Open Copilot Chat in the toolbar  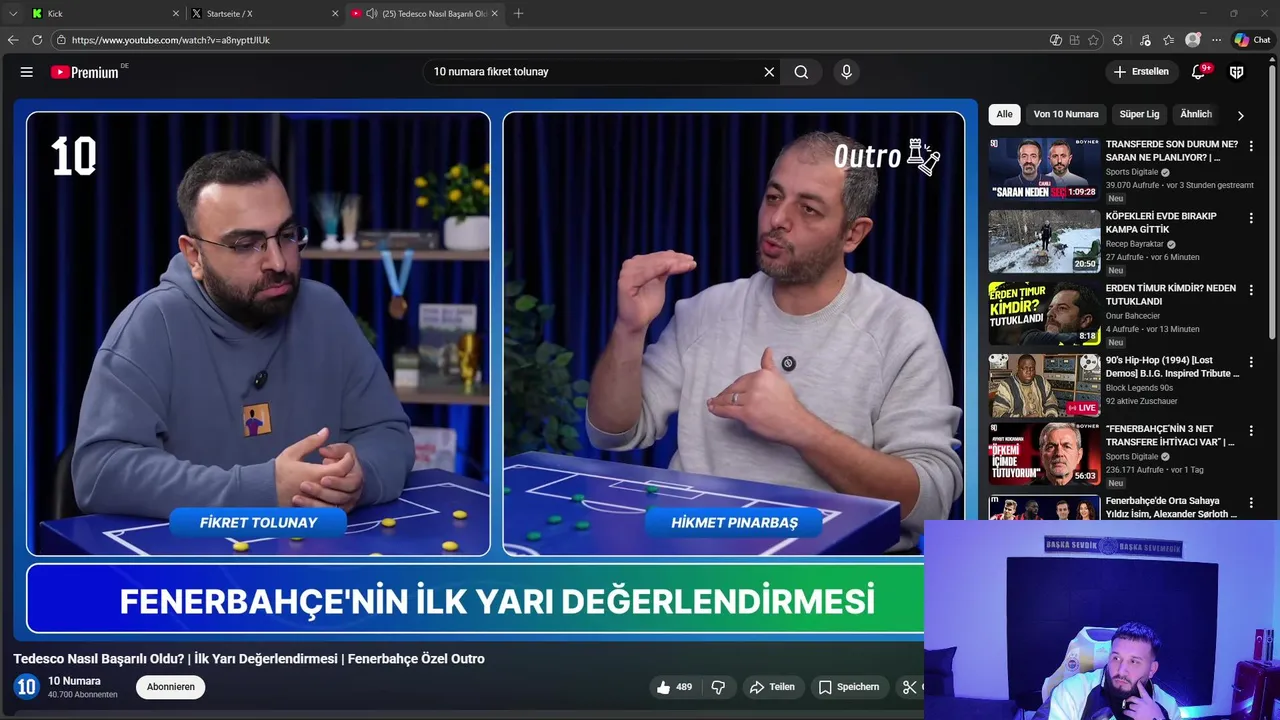1252,40
